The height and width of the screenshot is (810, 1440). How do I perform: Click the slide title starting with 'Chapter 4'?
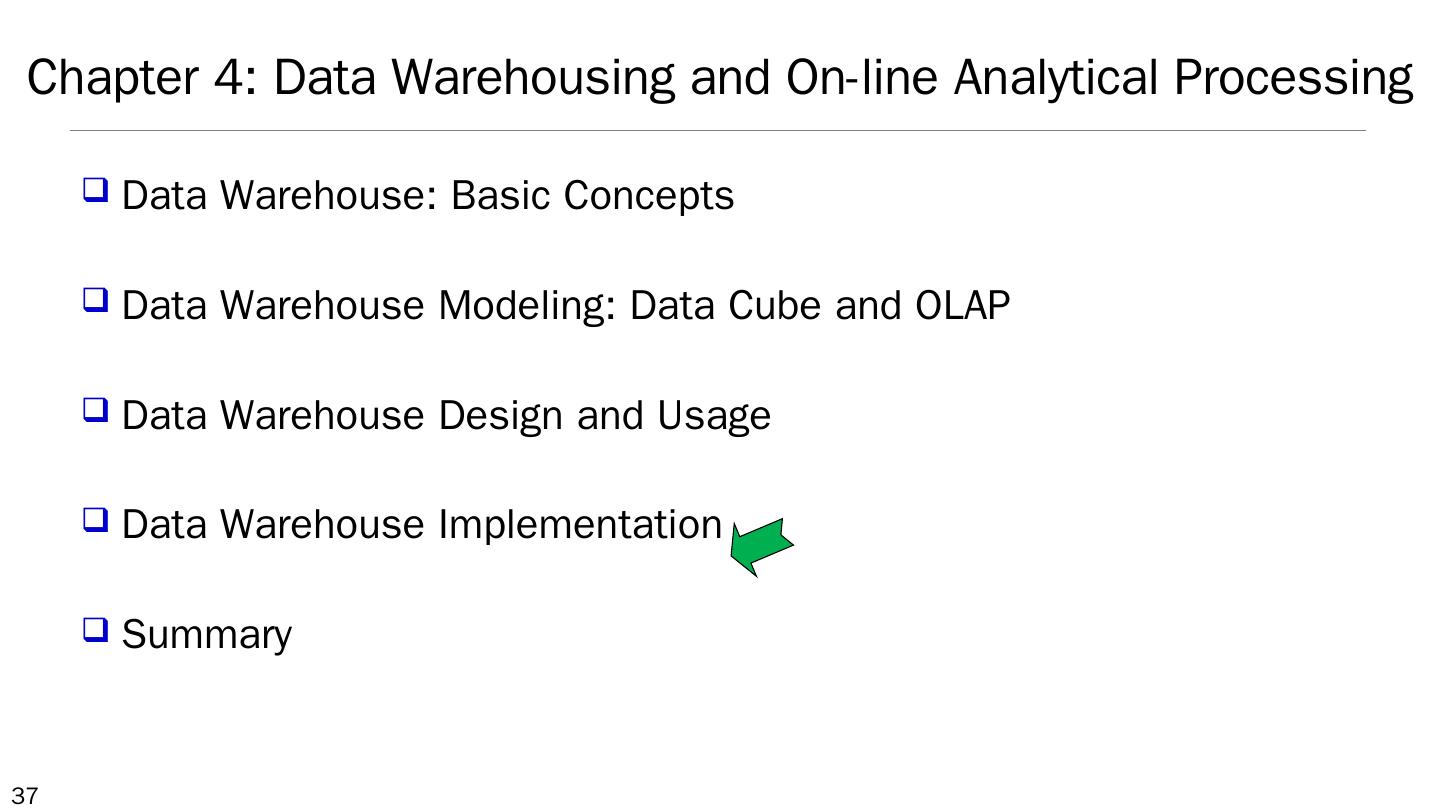pos(720,78)
